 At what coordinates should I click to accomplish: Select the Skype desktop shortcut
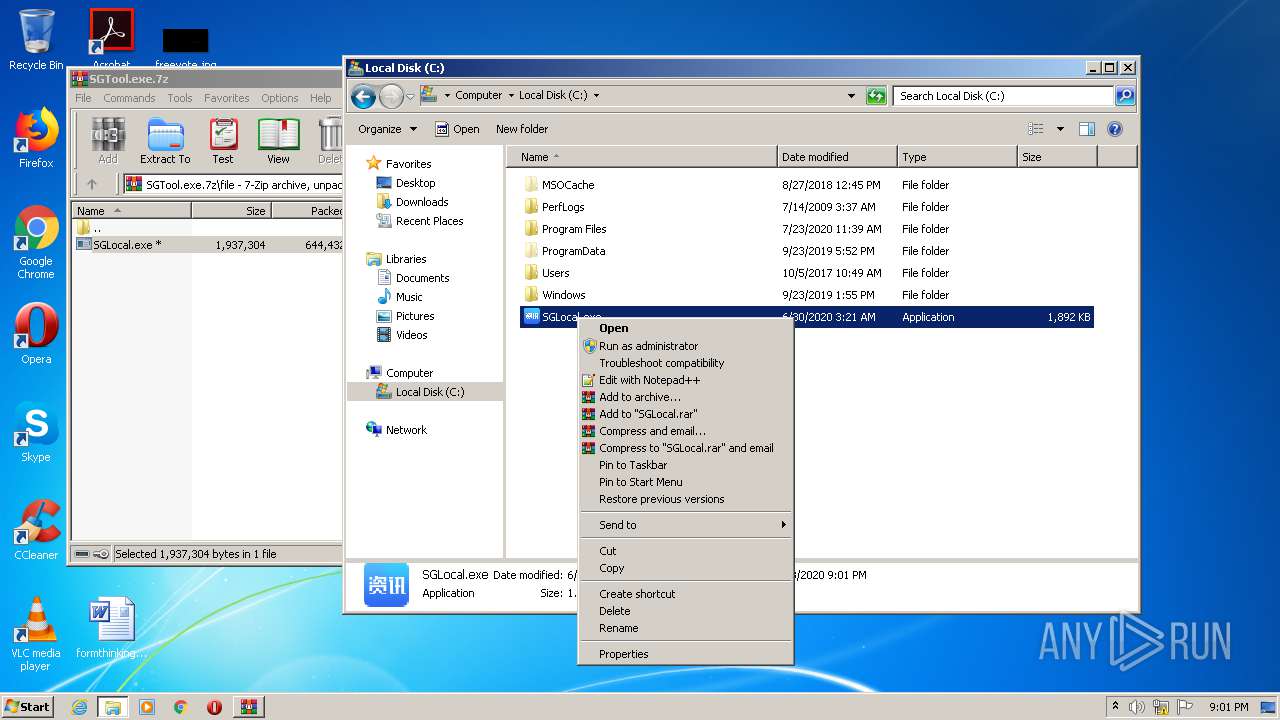tap(36, 432)
